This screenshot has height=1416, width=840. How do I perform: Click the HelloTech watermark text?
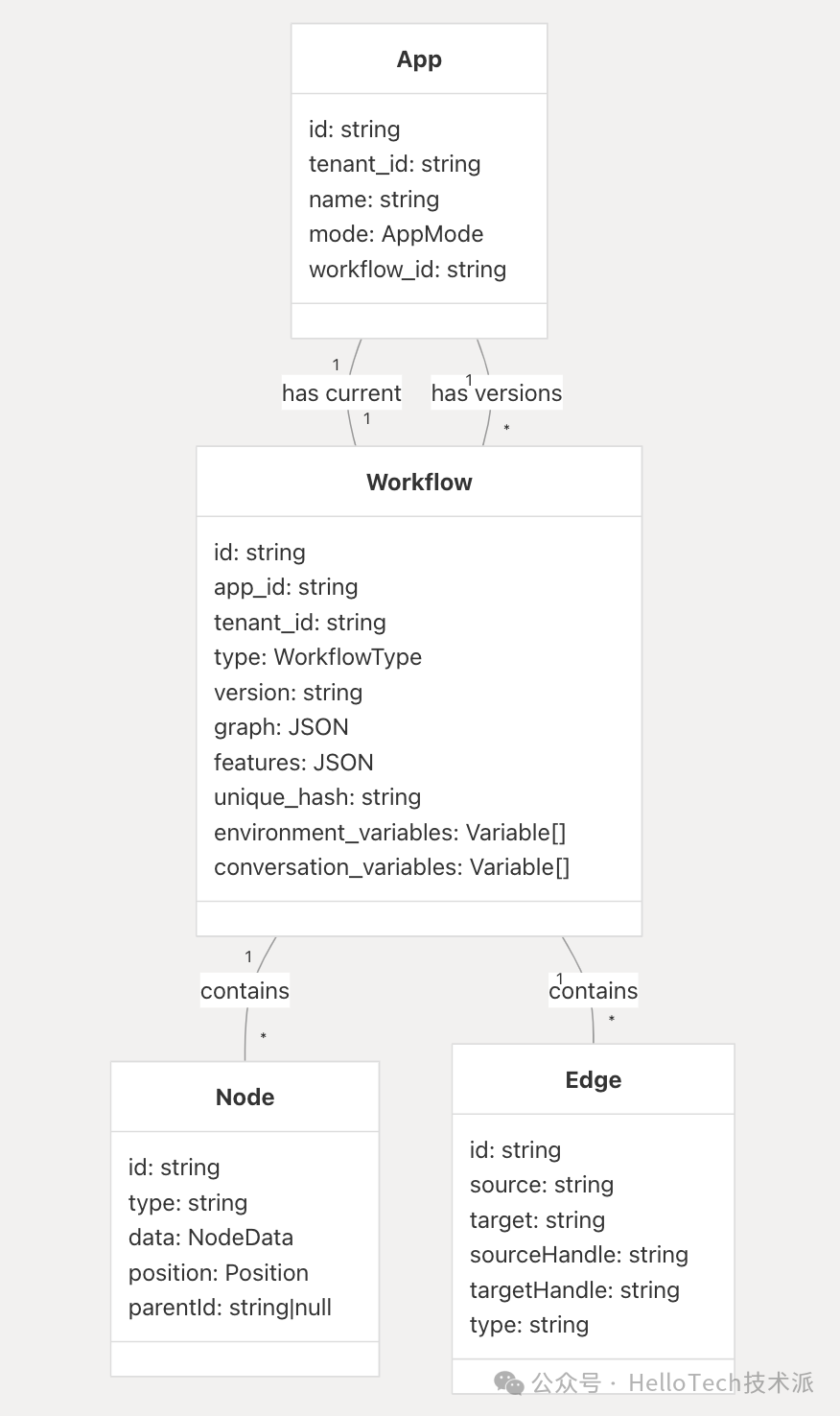719,1382
